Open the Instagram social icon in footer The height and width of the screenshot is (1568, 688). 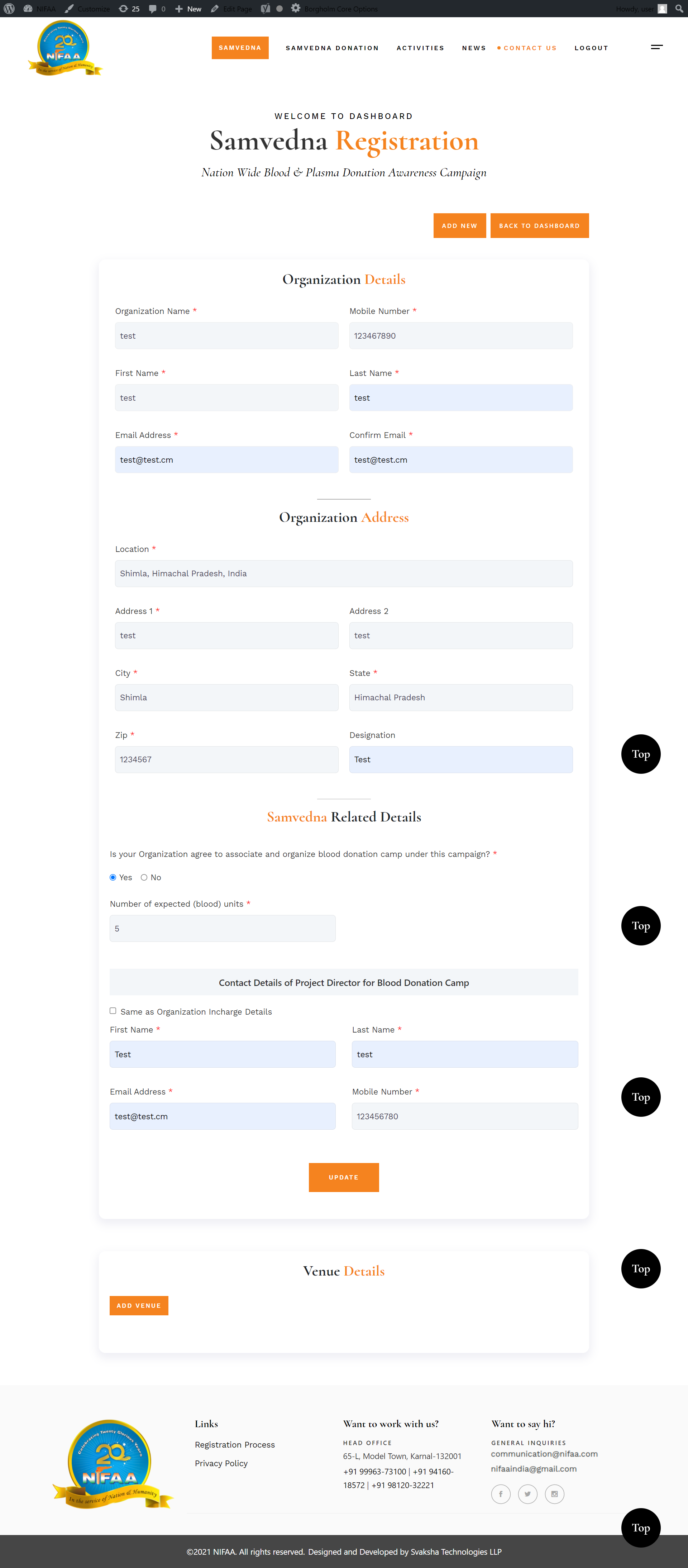pyautogui.click(x=554, y=1494)
